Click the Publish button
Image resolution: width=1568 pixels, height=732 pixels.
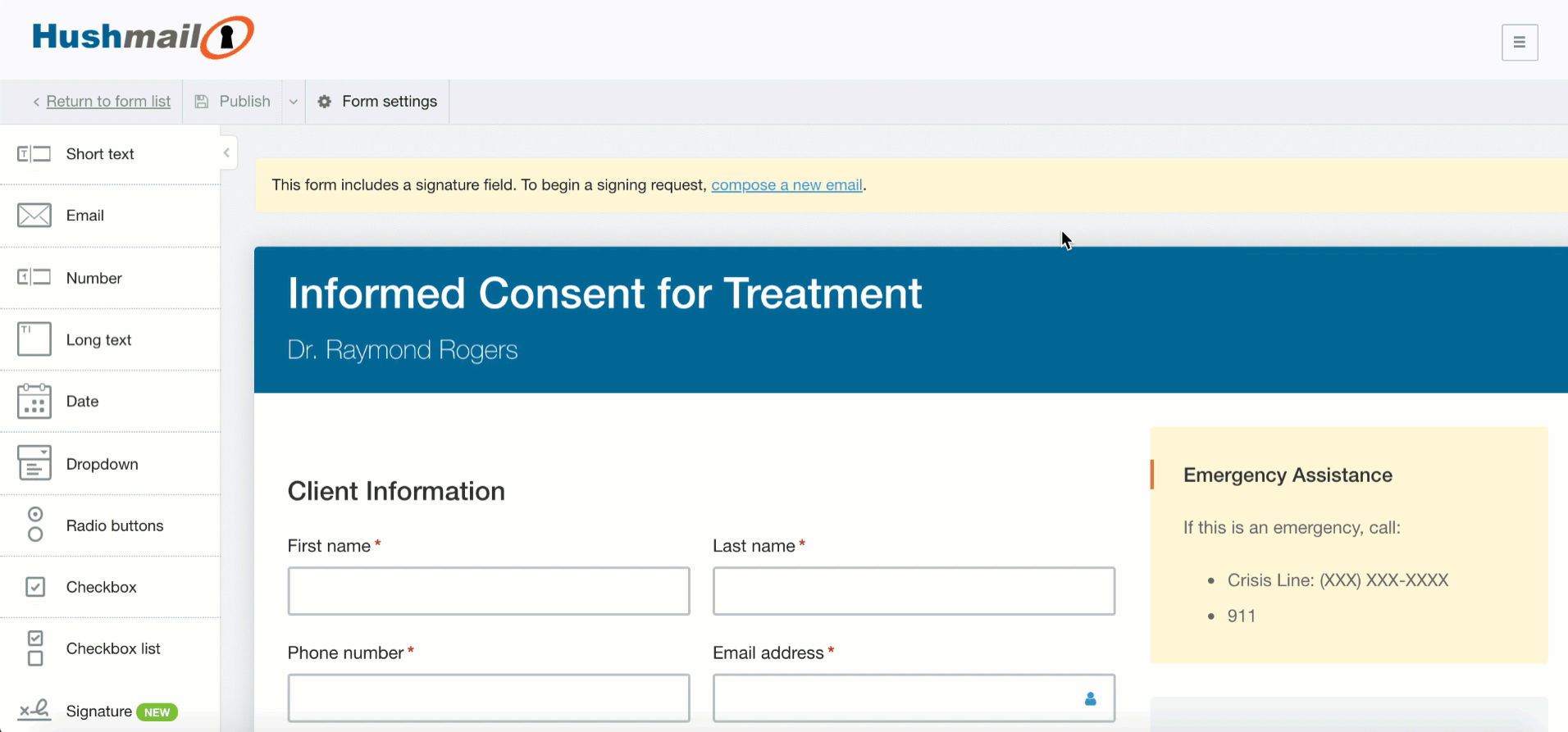tap(234, 102)
